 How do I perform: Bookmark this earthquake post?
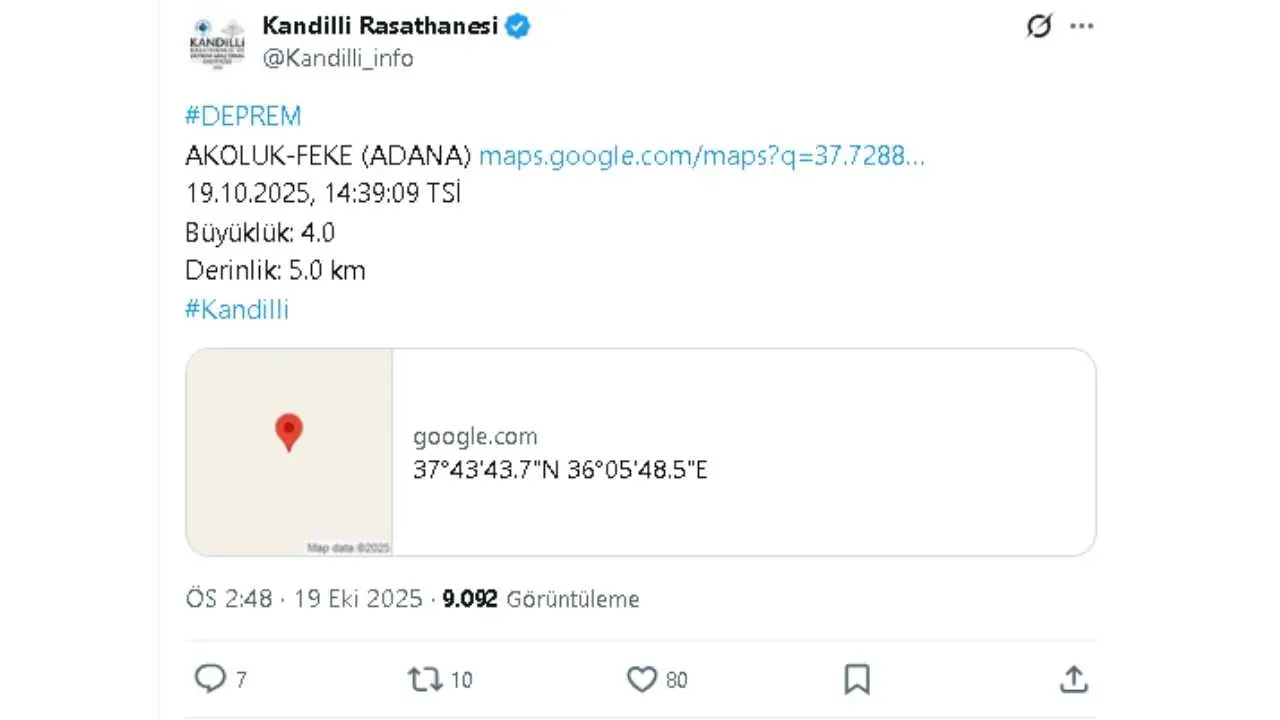pos(856,678)
